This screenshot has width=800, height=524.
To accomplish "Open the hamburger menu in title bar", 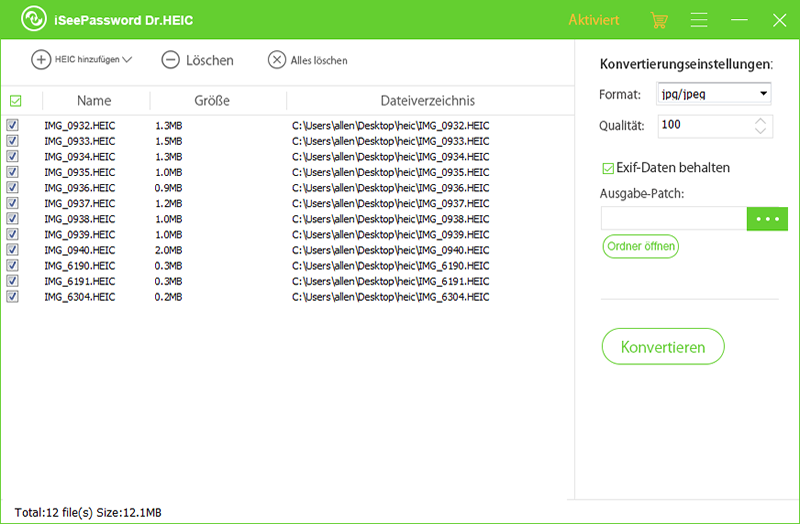I will [x=699, y=20].
